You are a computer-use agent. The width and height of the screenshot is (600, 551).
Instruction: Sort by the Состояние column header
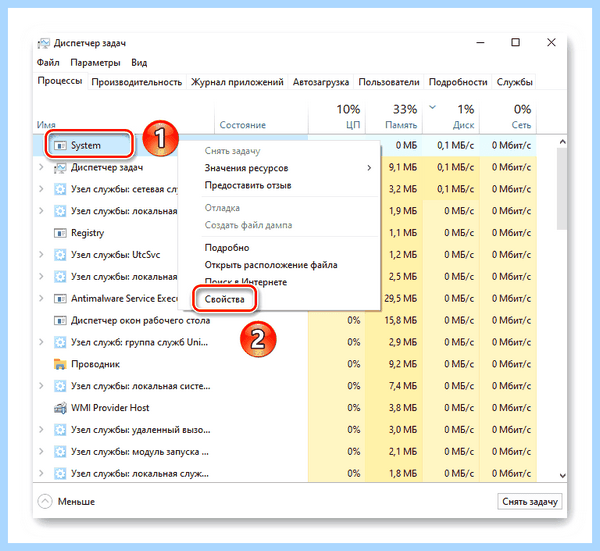261,117
